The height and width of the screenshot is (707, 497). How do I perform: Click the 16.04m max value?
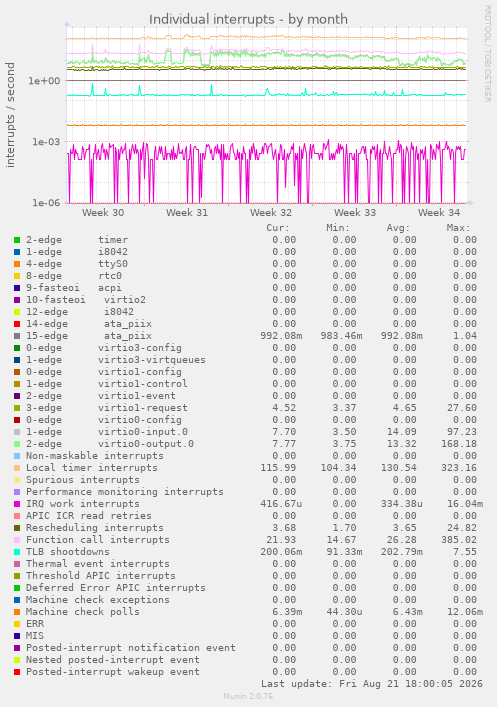[465, 504]
